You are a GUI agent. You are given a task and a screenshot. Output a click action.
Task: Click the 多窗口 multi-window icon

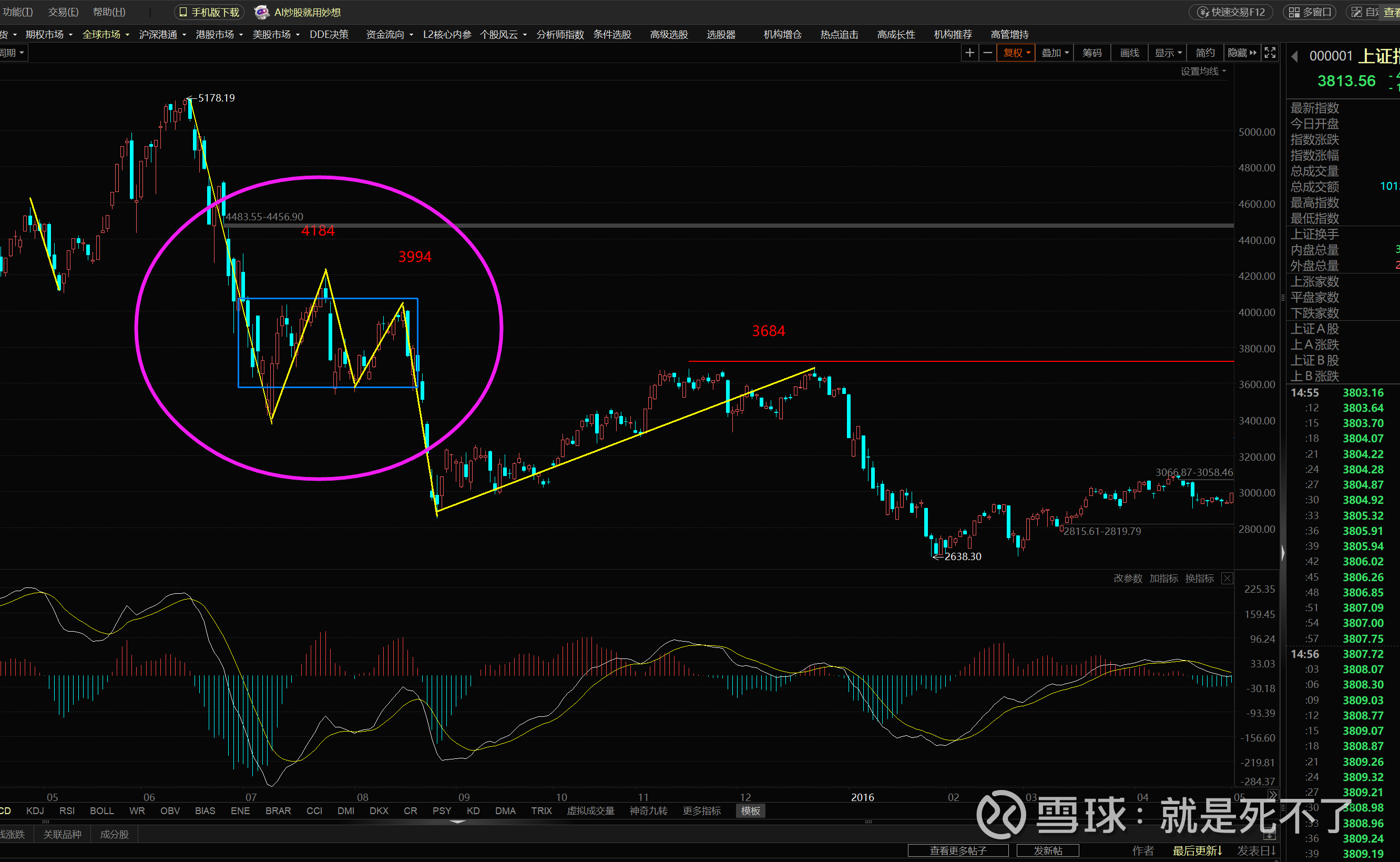pyautogui.click(x=1294, y=13)
